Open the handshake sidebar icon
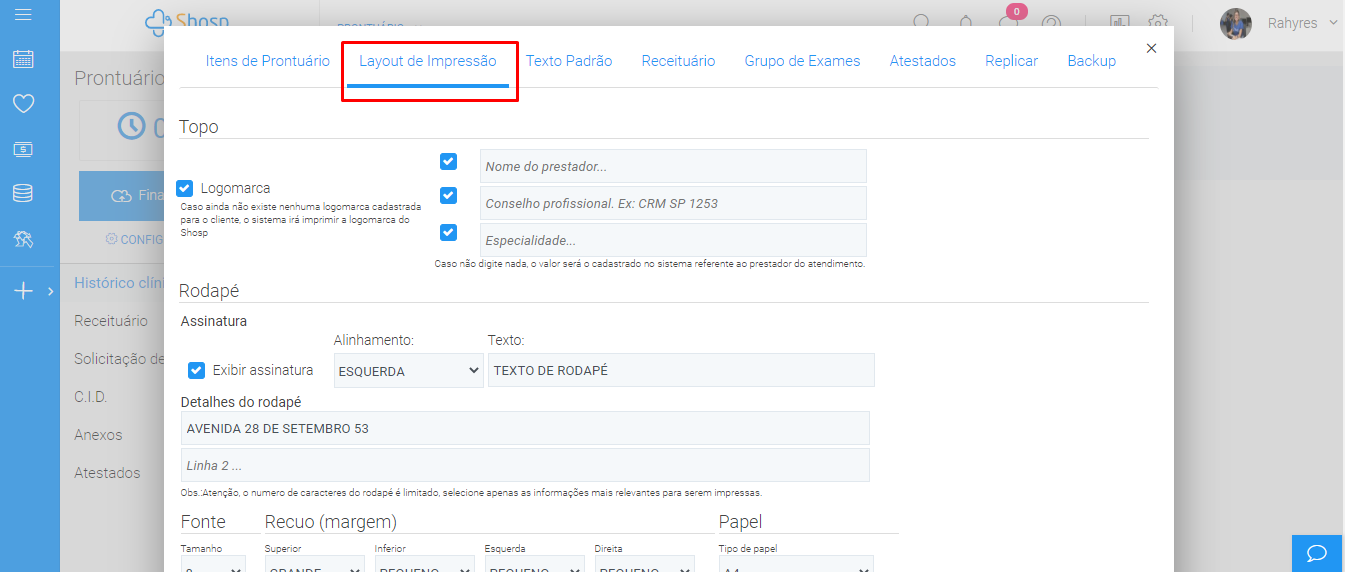 23,239
